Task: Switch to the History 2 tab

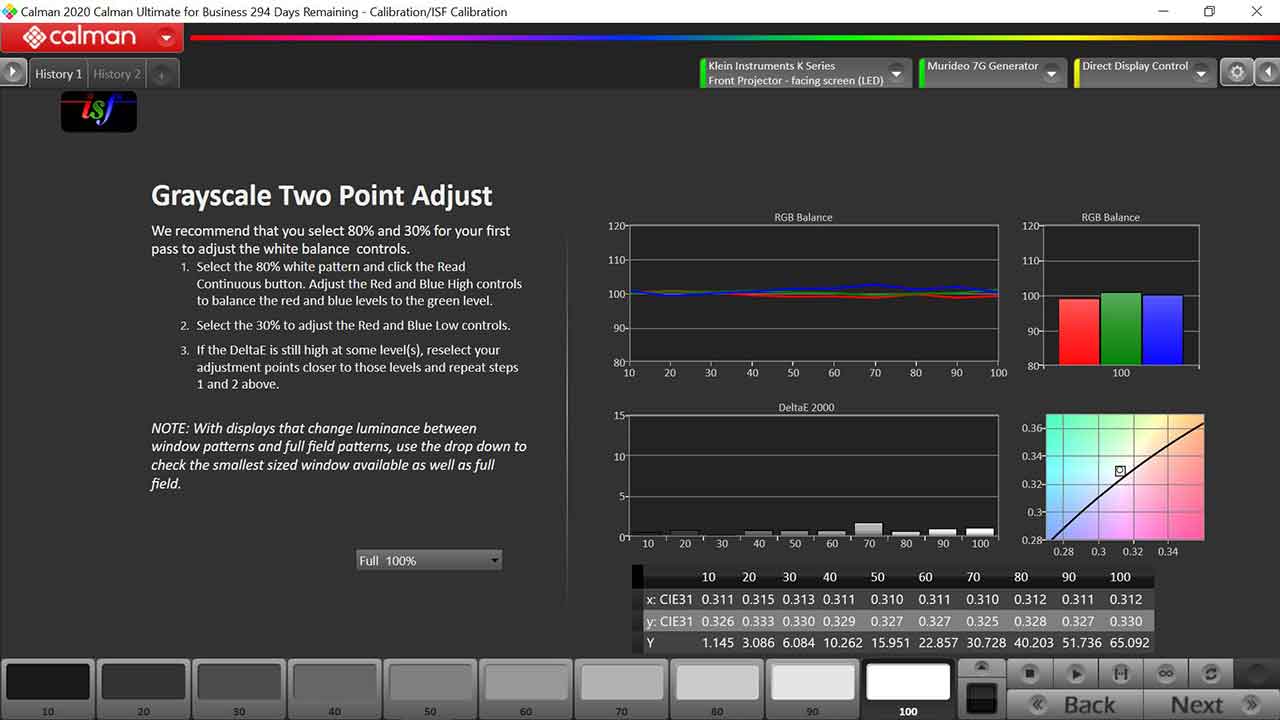Action: 117,74
